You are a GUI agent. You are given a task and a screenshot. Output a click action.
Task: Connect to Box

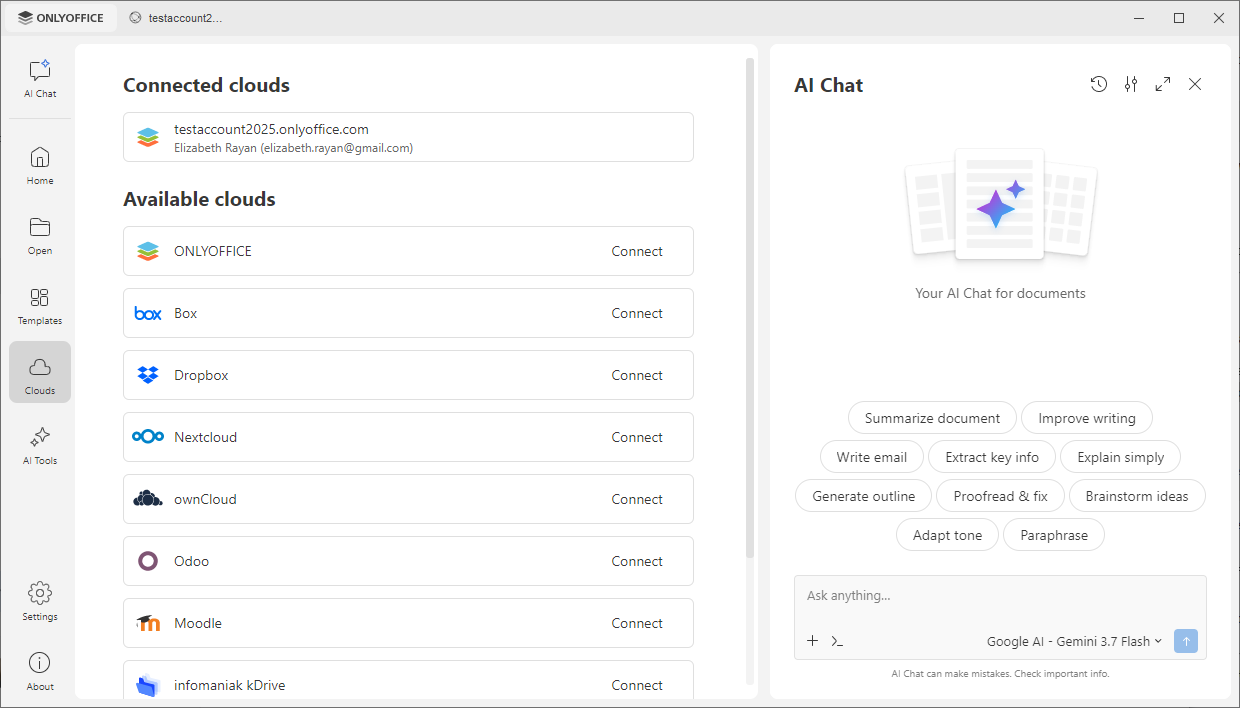pyautogui.click(x=637, y=313)
